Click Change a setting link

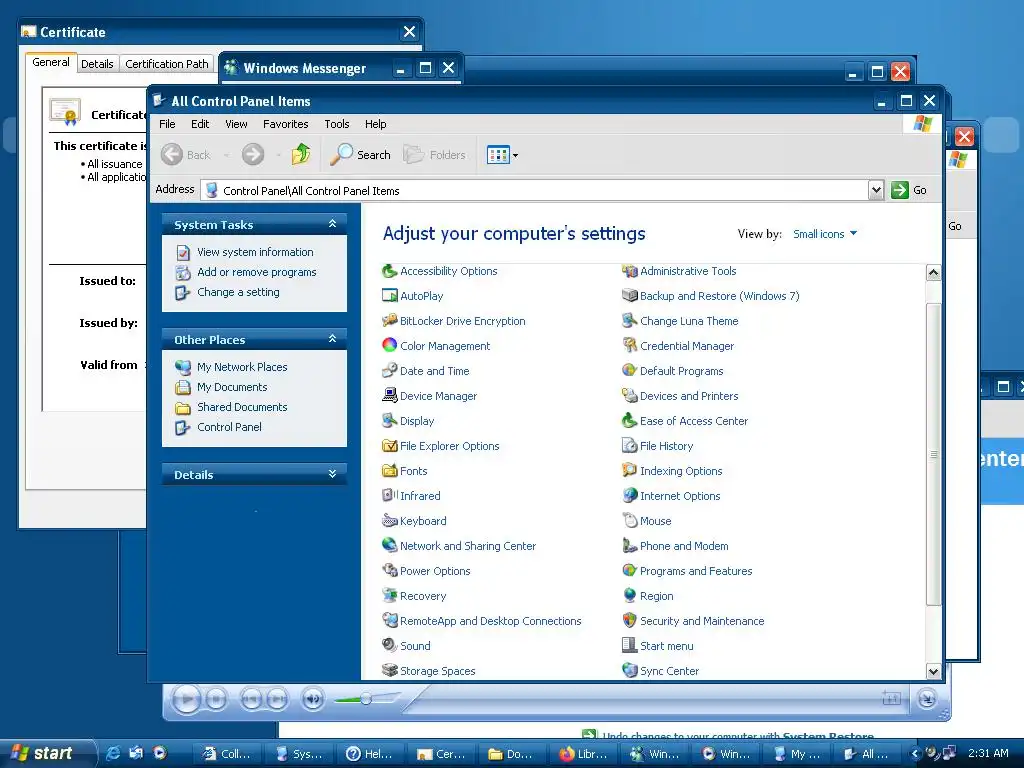coord(238,292)
